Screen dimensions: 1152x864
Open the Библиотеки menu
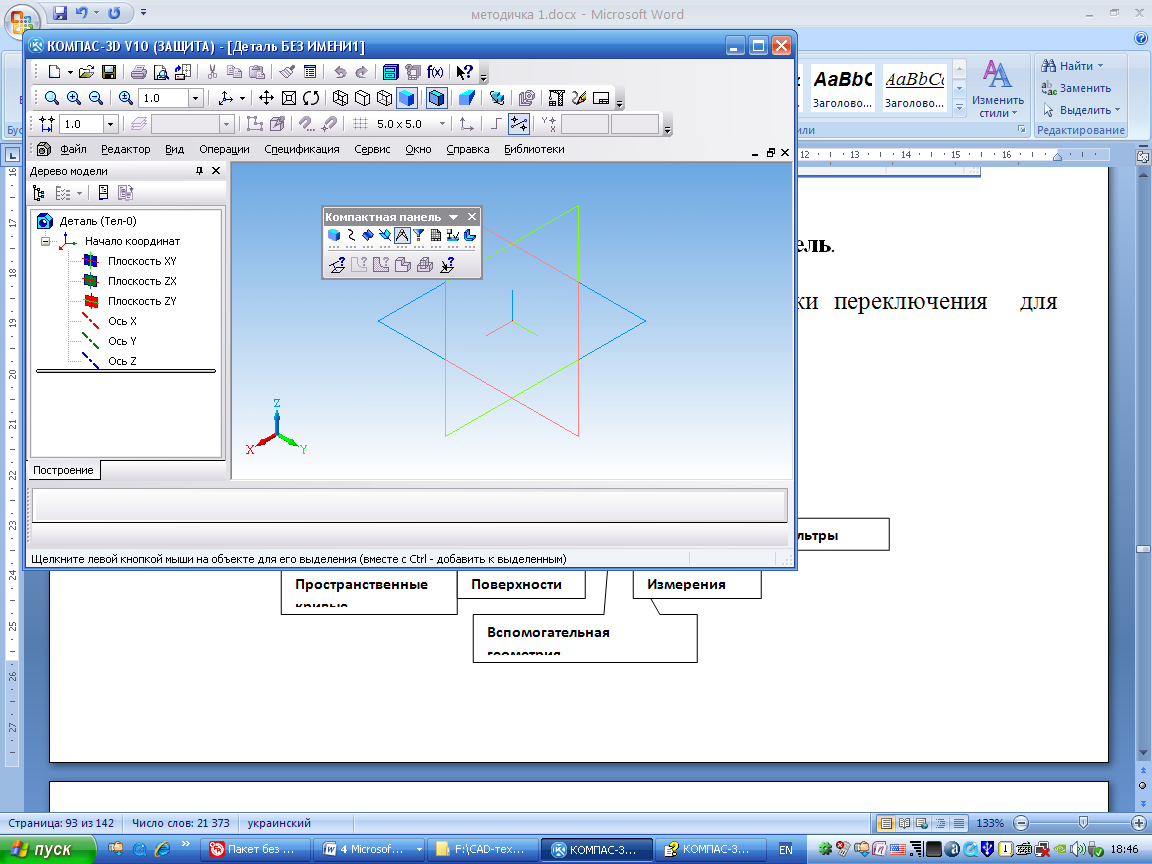534,149
